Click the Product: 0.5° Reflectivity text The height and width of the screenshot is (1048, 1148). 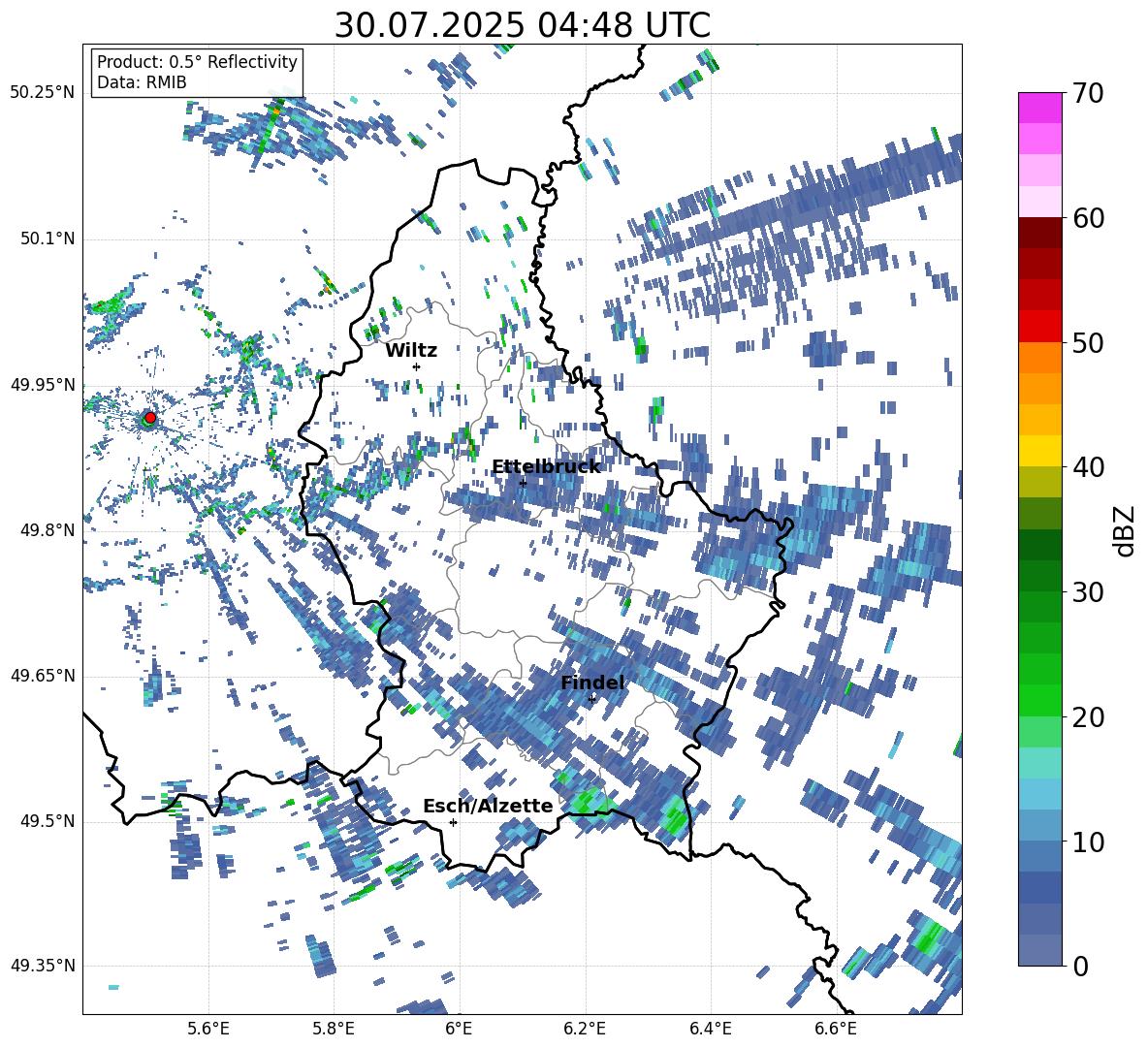(197, 61)
